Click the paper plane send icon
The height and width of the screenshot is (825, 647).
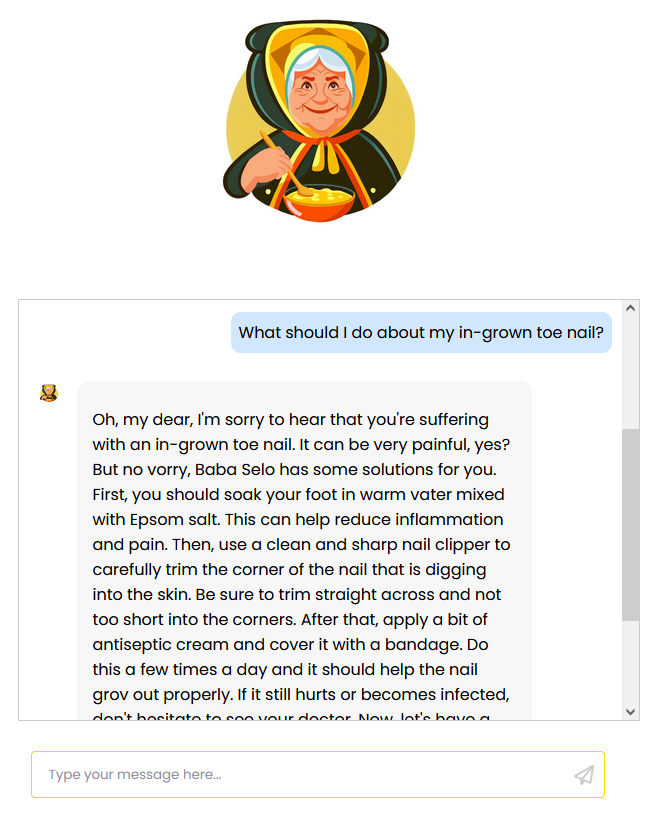[584, 775]
